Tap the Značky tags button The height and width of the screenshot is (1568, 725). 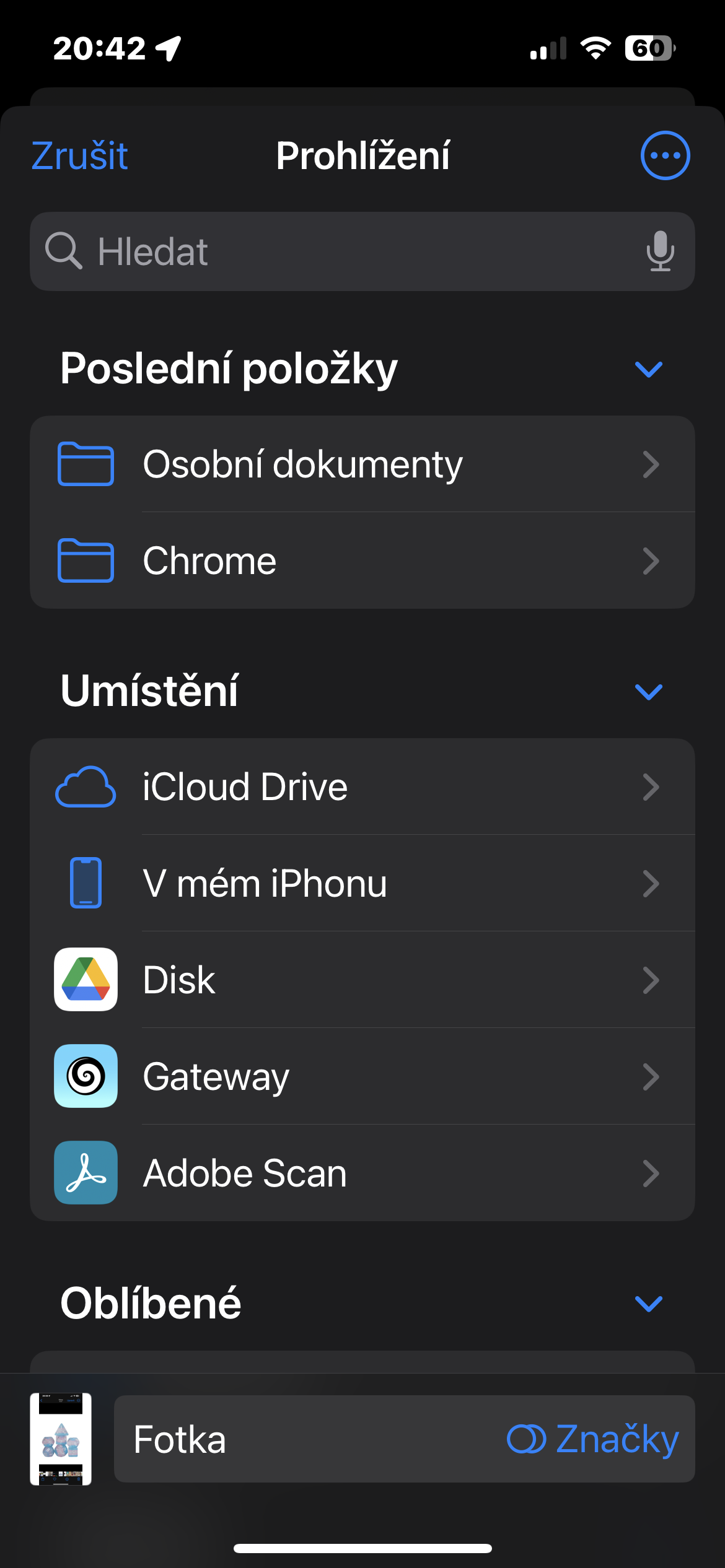(593, 1439)
